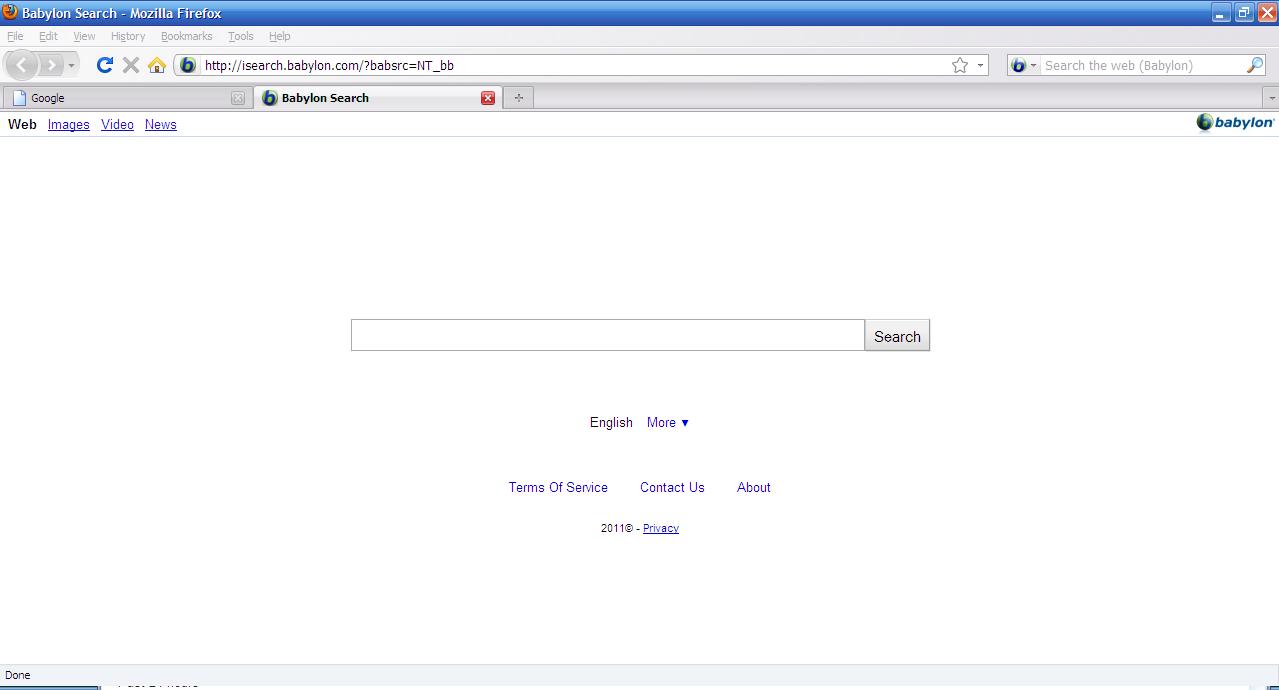Click the Forward navigation arrow
1279x690 pixels.
click(51, 65)
